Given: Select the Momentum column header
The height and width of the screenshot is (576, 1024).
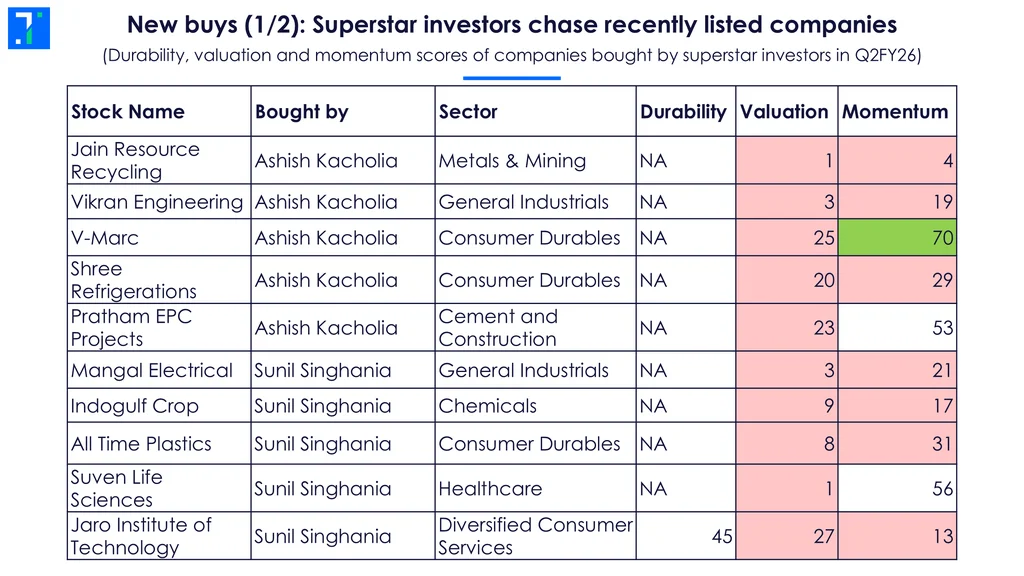Looking at the screenshot, I should click(895, 112).
